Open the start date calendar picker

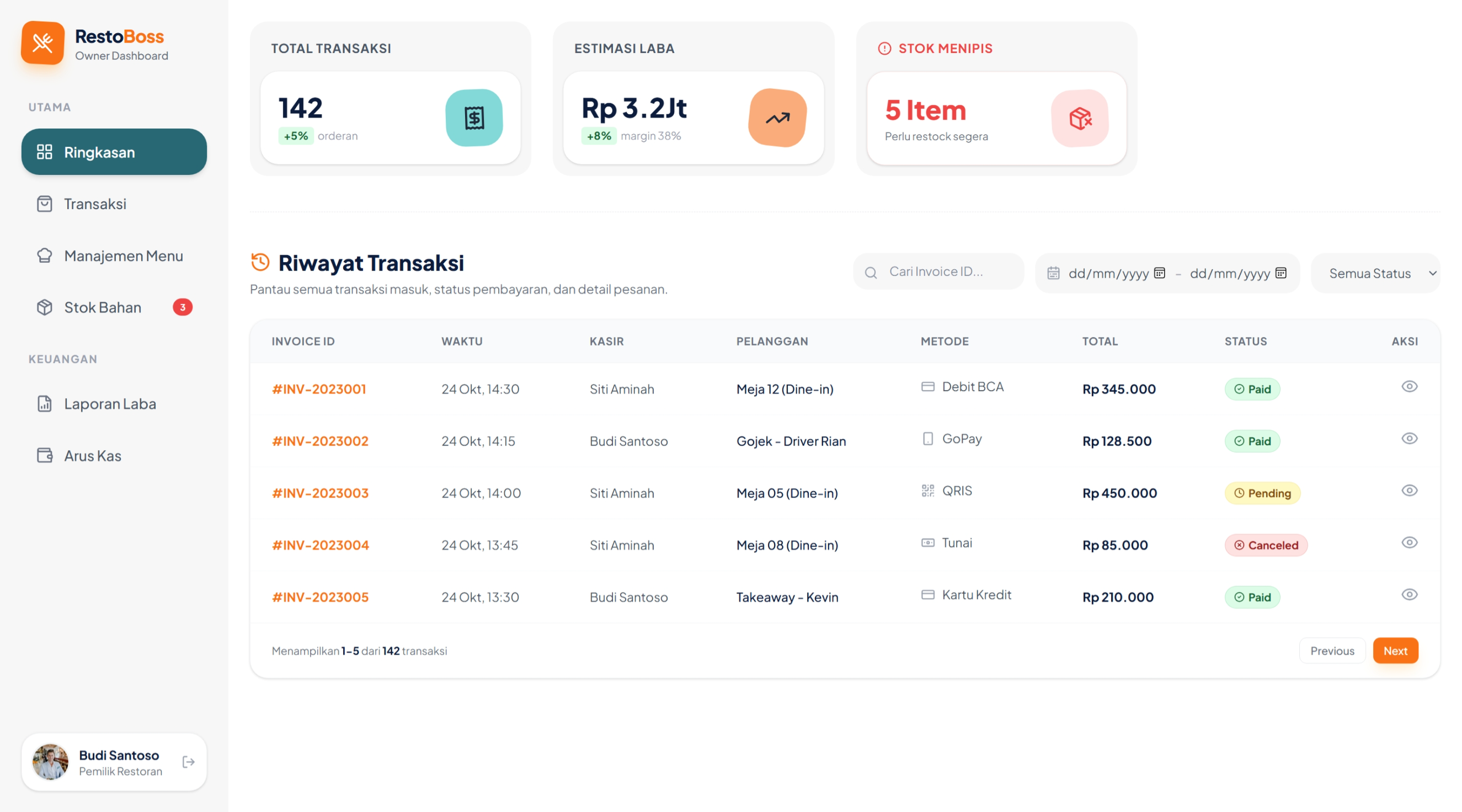[x=1160, y=273]
